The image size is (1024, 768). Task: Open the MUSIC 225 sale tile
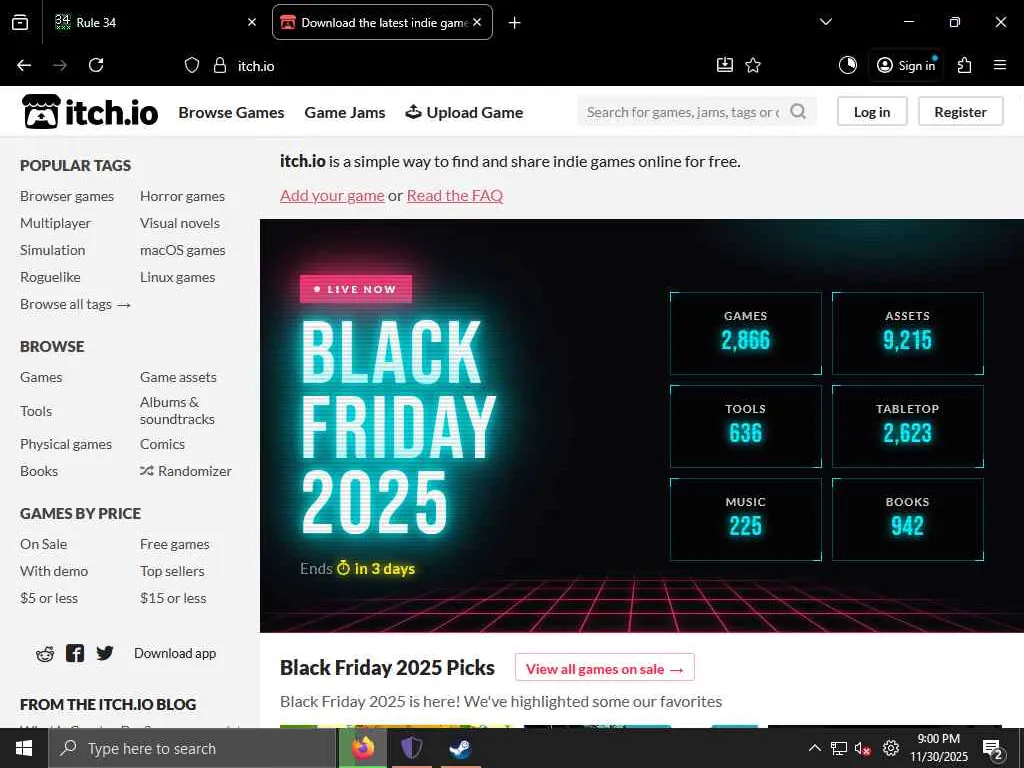[x=746, y=519]
